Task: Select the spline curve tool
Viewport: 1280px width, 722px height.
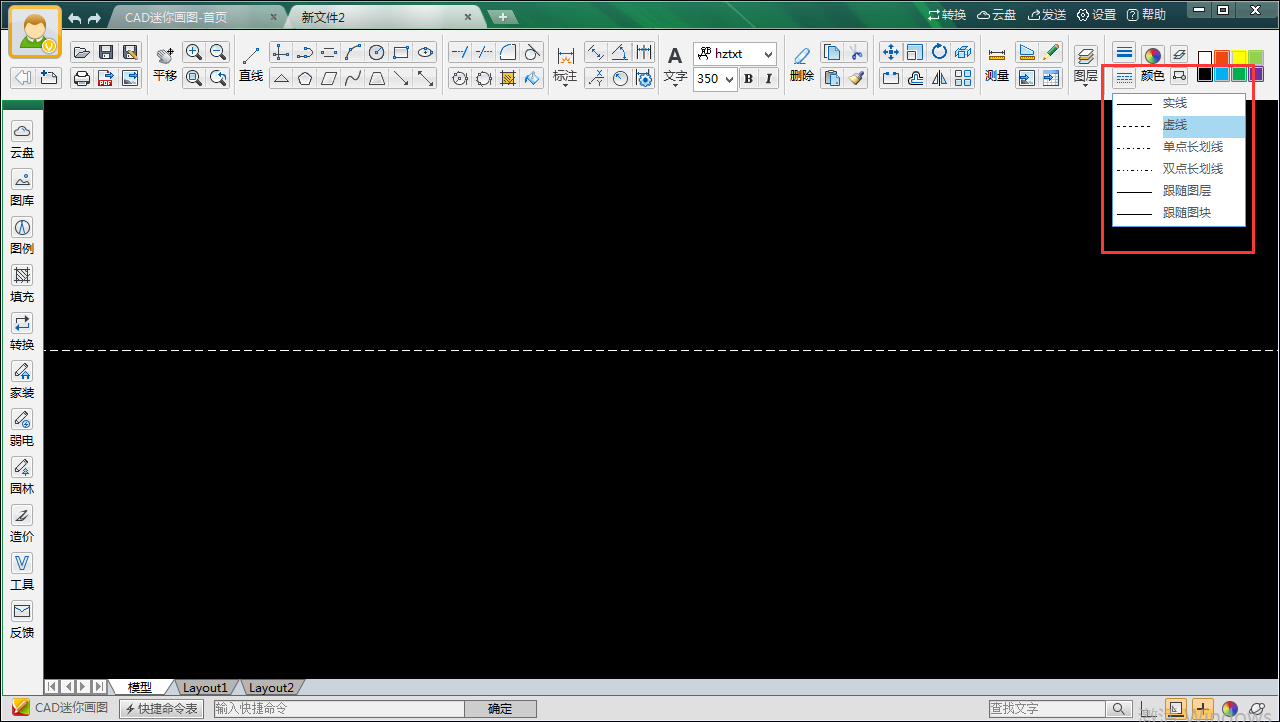Action: pos(353,78)
